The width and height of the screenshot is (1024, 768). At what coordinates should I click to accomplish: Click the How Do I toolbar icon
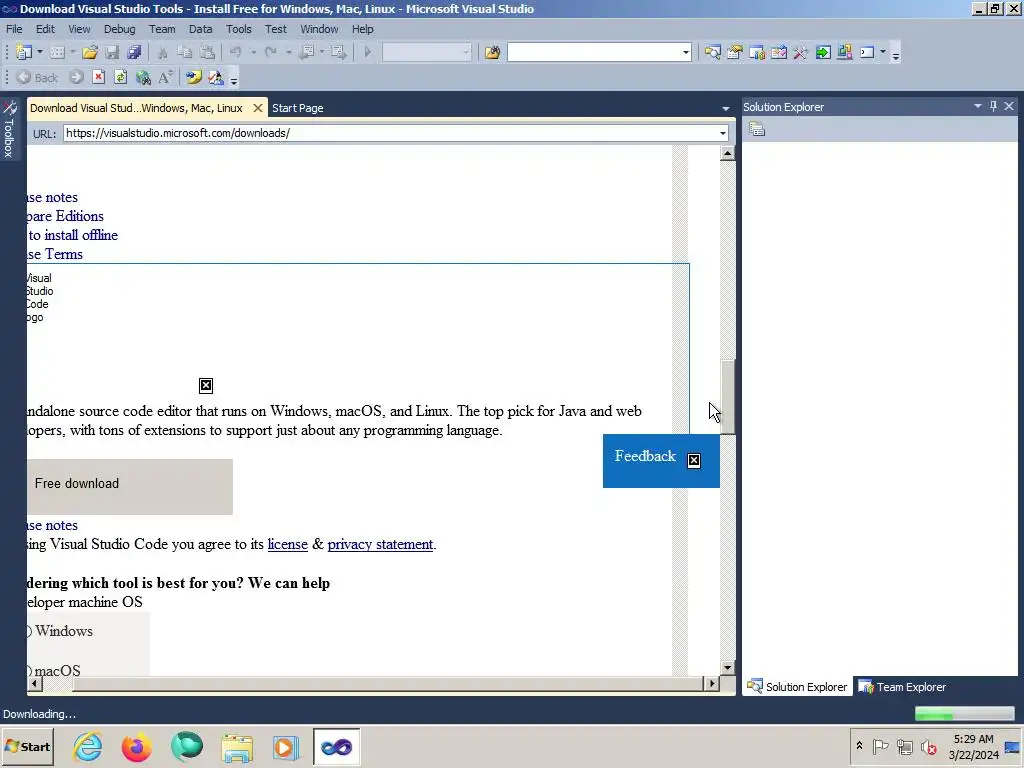click(193, 77)
